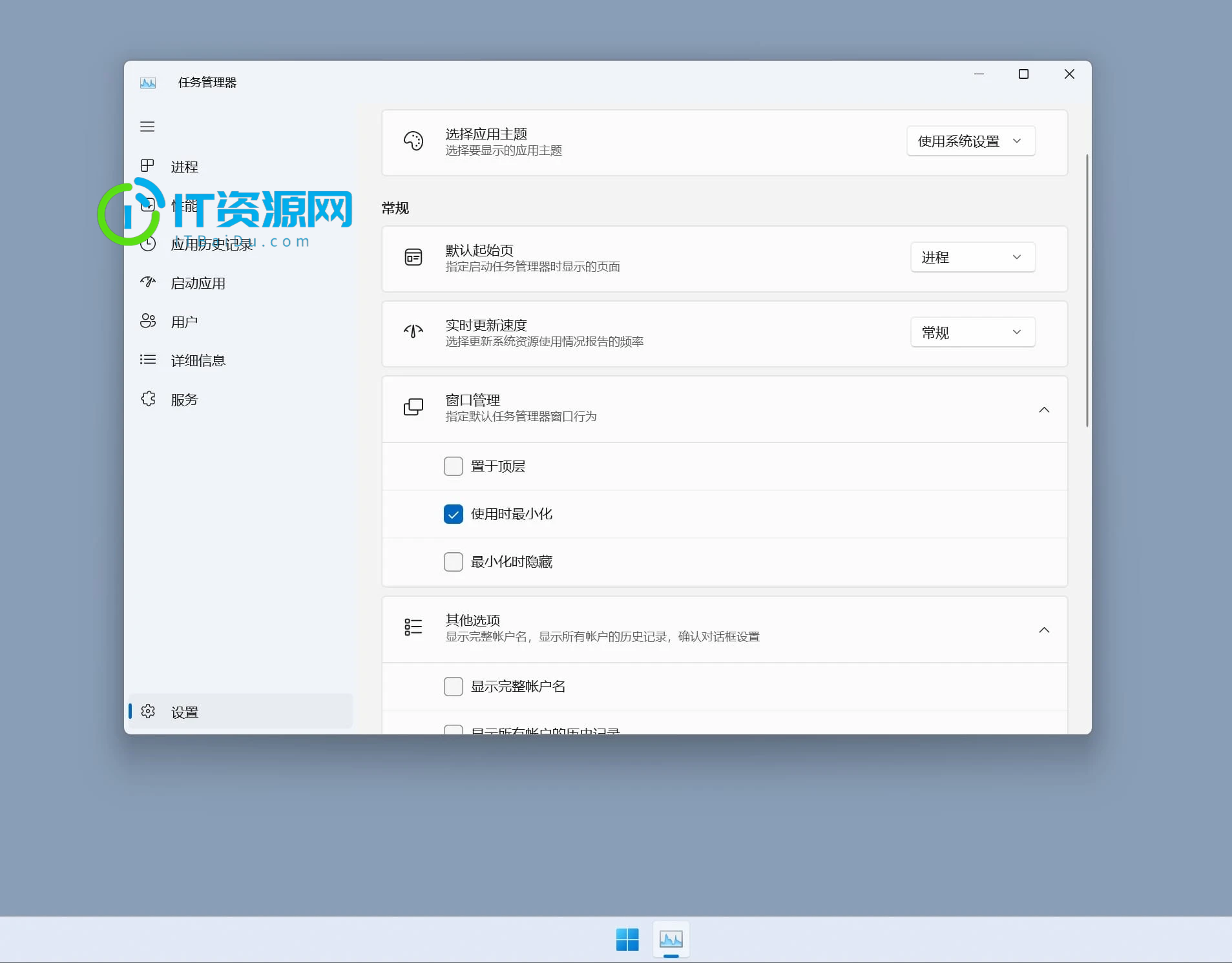Click the App history (应用历史记录) clock icon
This screenshot has height=963, width=1232.
pos(148,243)
